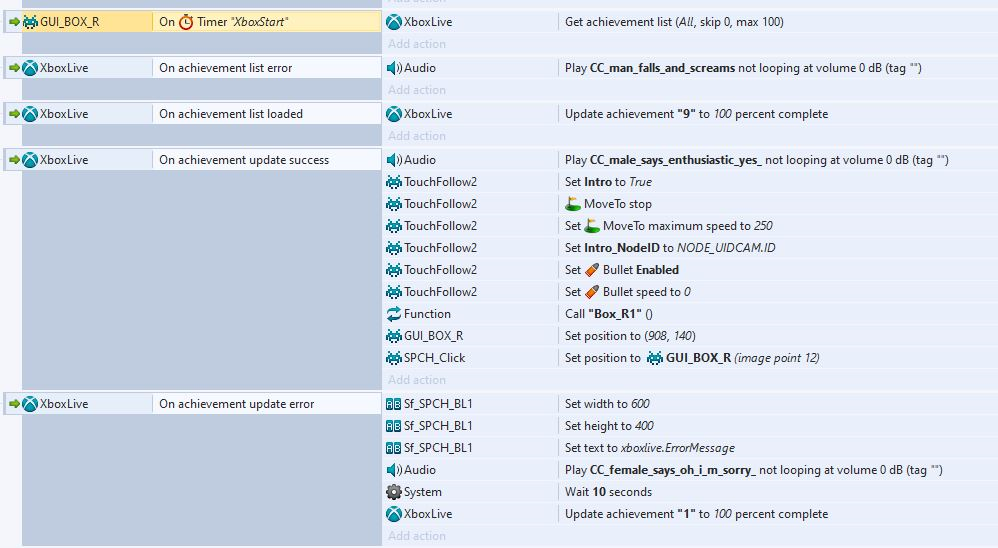Click 'Add action' under Get achievement list
998x548 pixels.
(417, 44)
